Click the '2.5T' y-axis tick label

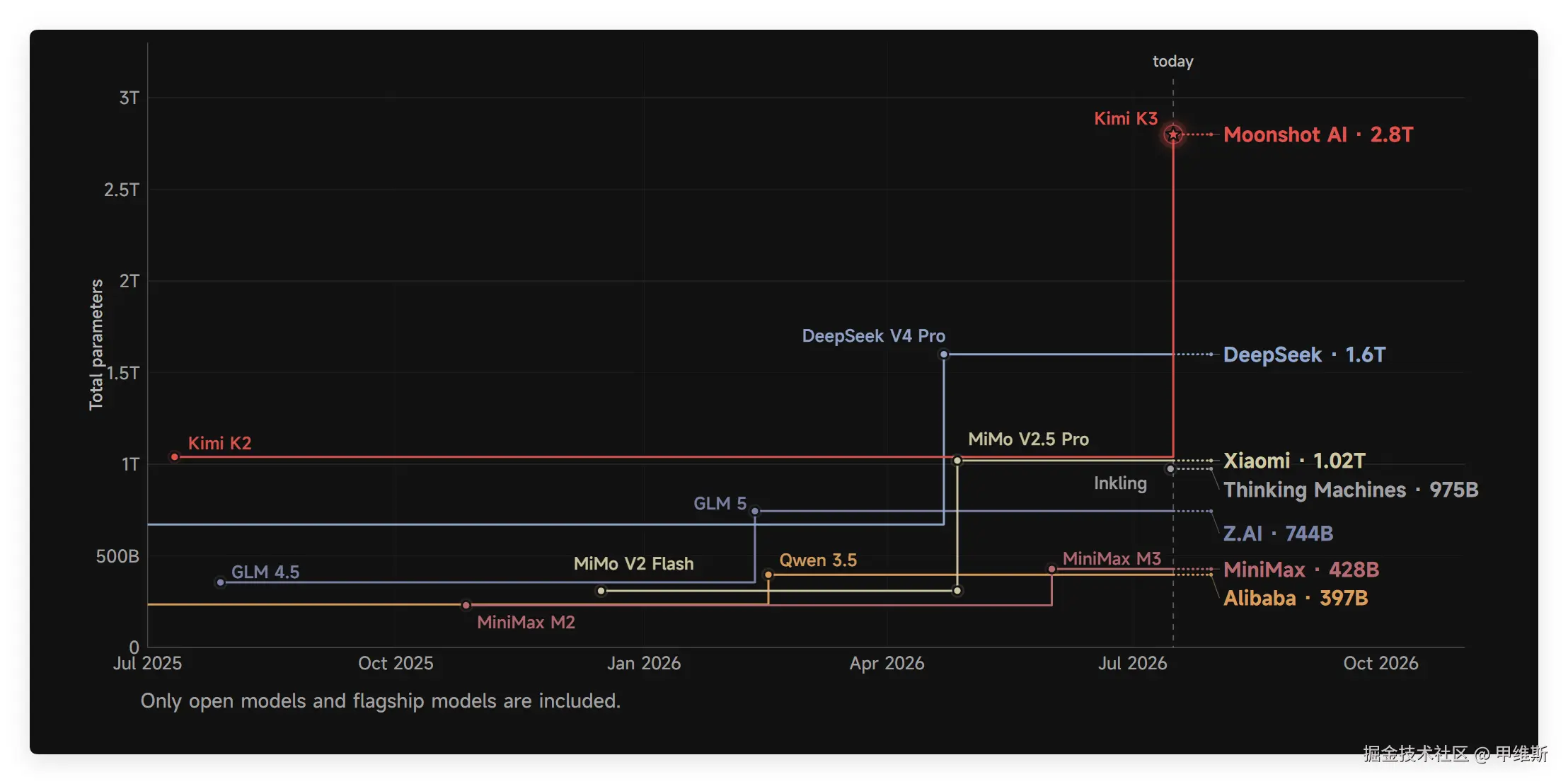pyautogui.click(x=121, y=190)
